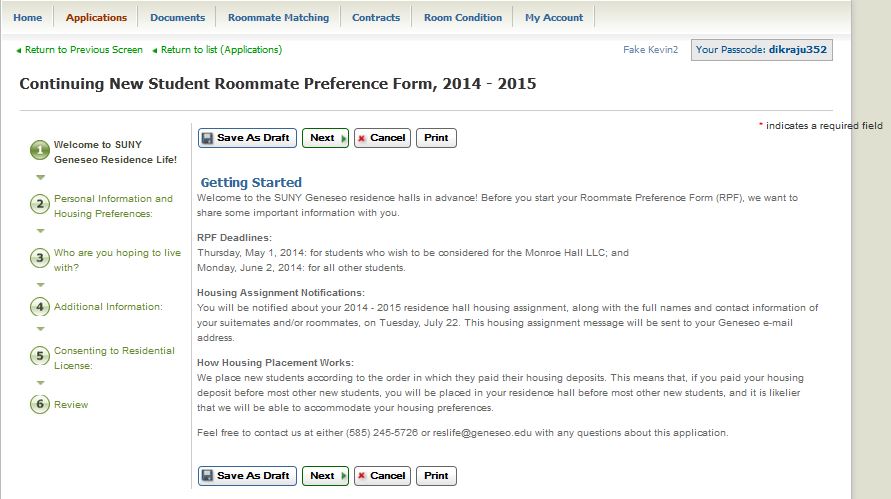Click Return to list (Applications) link

[221, 49]
